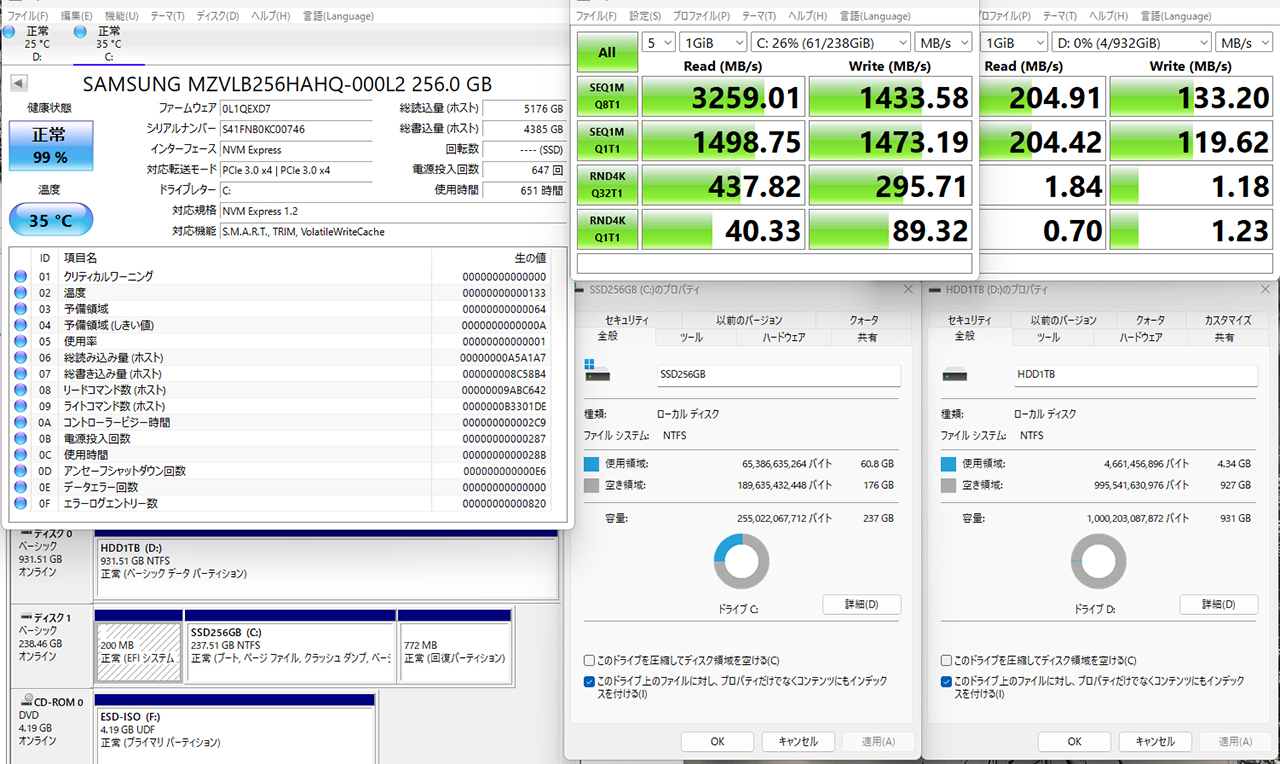The height and width of the screenshot is (764, 1280).
Task: Start all benchmarks with the All button
Action: [607, 52]
